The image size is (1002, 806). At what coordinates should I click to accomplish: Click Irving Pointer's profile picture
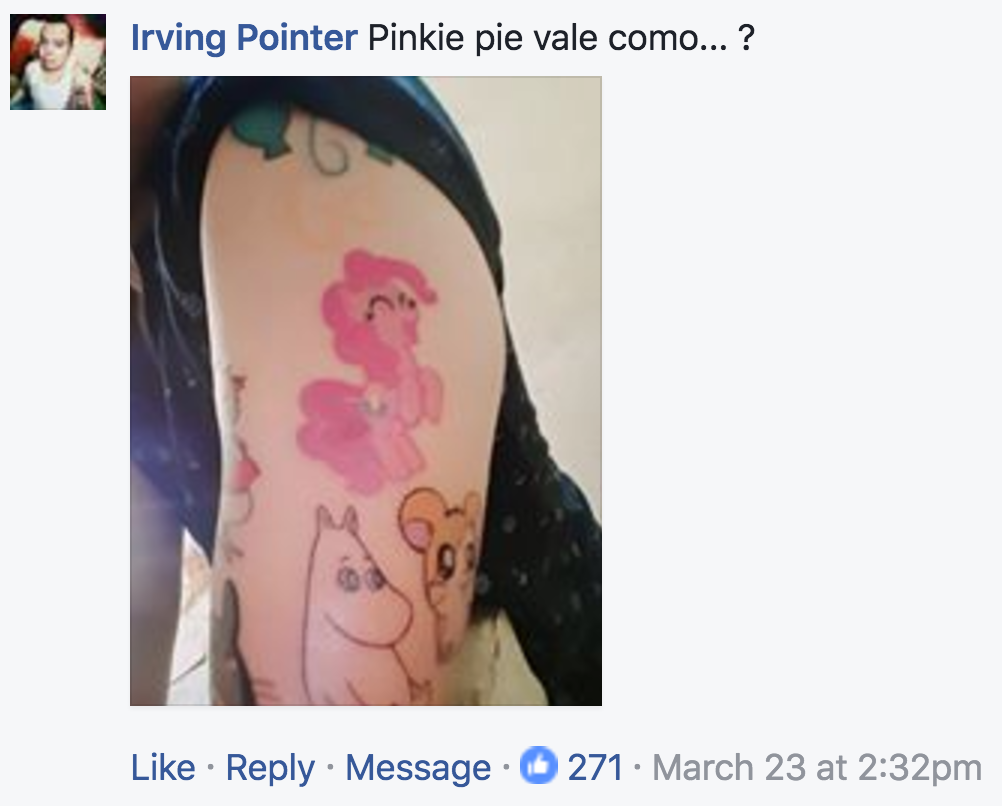coord(58,62)
